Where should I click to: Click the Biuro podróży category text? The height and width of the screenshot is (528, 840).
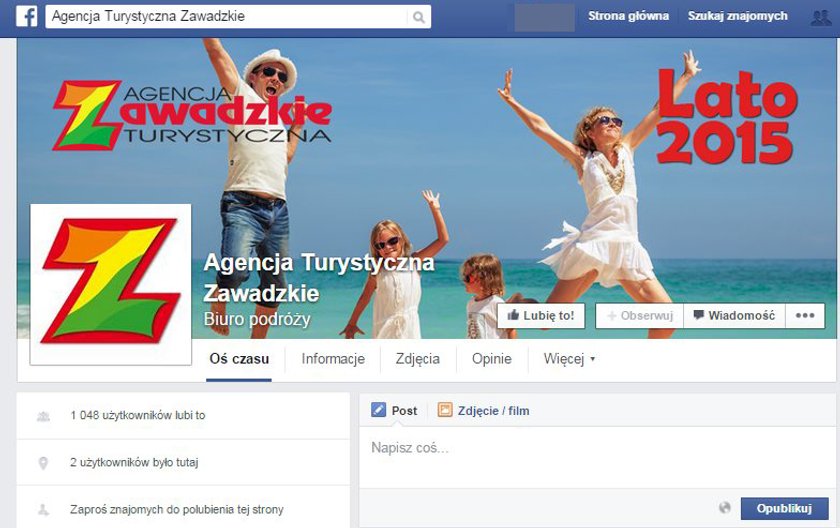click(x=257, y=319)
